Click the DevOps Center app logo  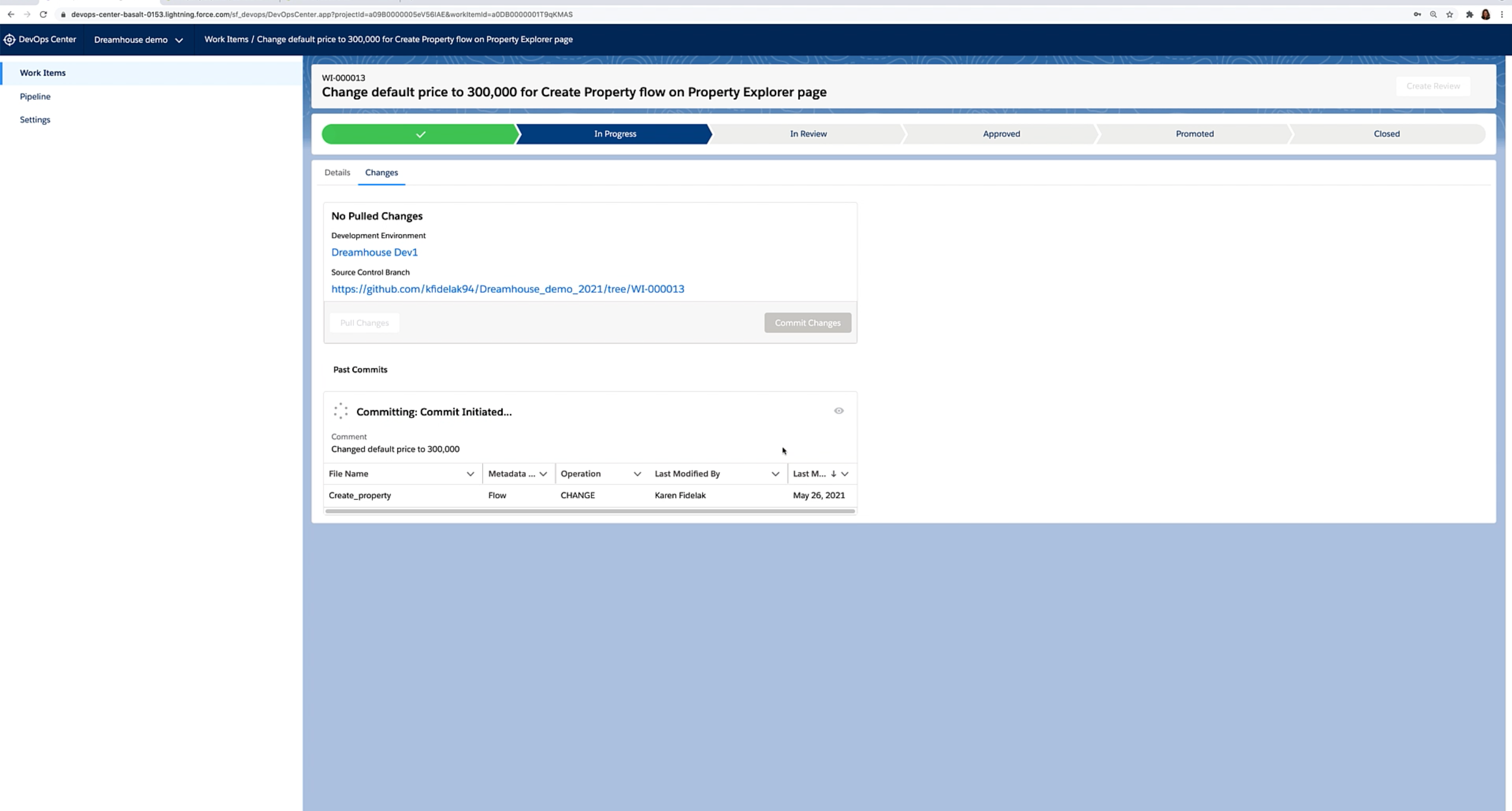(x=9, y=39)
